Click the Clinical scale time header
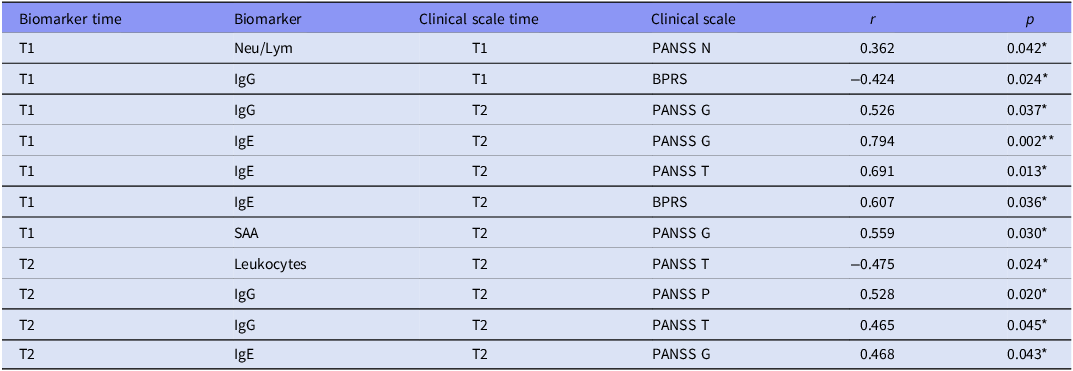The width and height of the screenshot is (1073, 371). pyautogui.click(x=478, y=19)
